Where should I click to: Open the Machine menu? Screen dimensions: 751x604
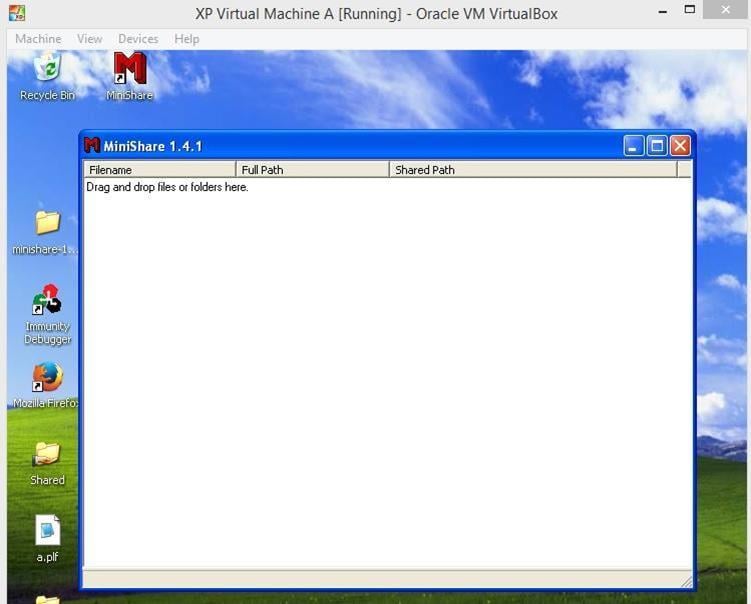click(38, 39)
